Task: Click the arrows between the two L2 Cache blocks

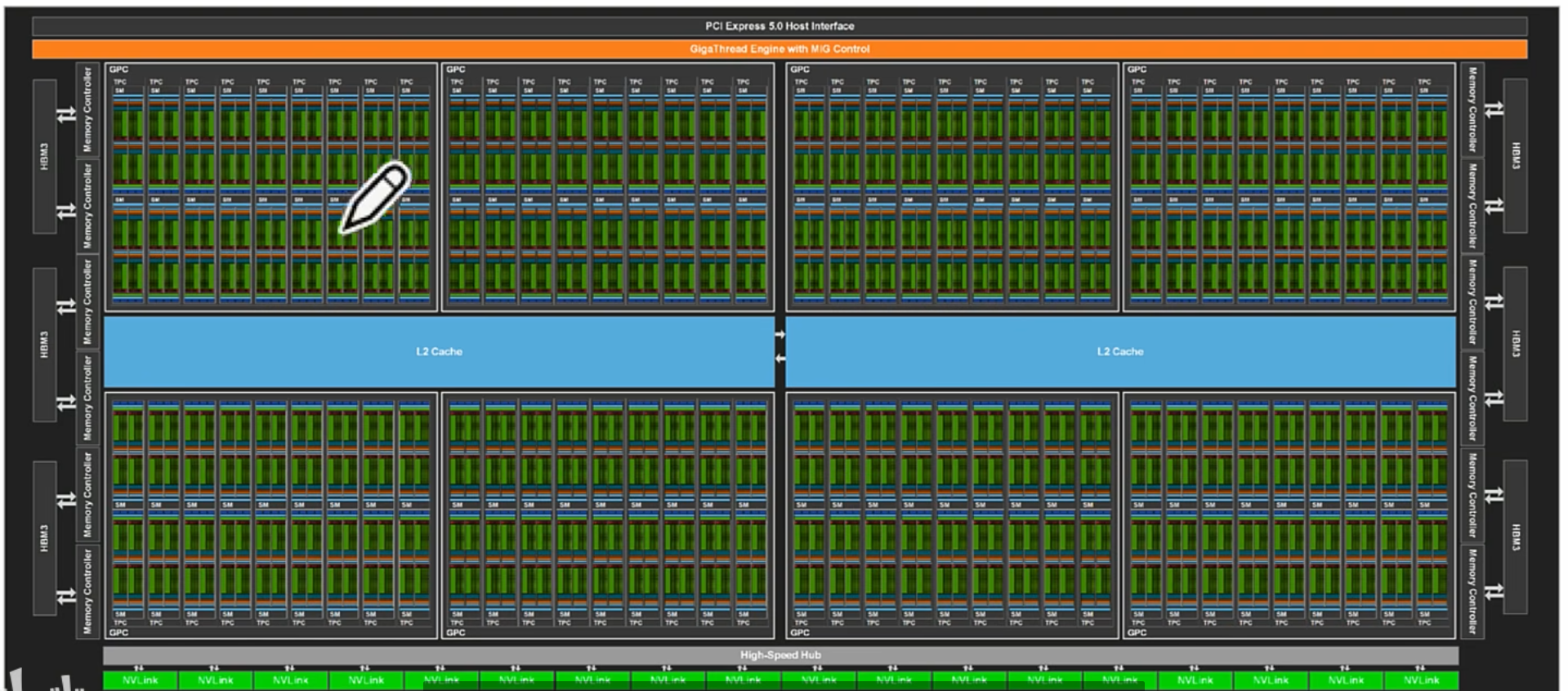Action: click(780, 346)
